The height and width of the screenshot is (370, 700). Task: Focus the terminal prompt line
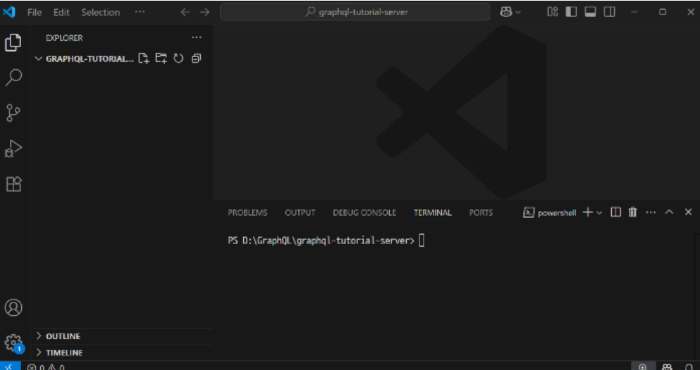(326, 241)
